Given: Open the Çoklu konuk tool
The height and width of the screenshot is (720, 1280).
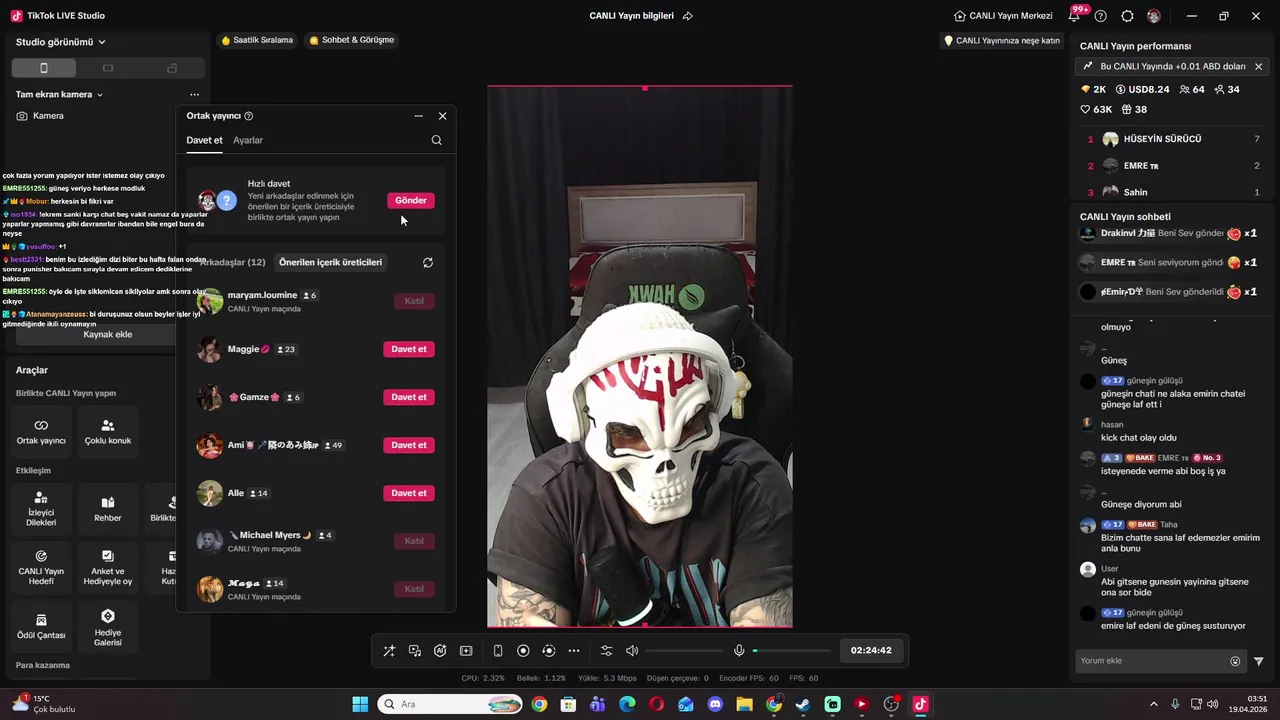Looking at the screenshot, I should (108, 431).
